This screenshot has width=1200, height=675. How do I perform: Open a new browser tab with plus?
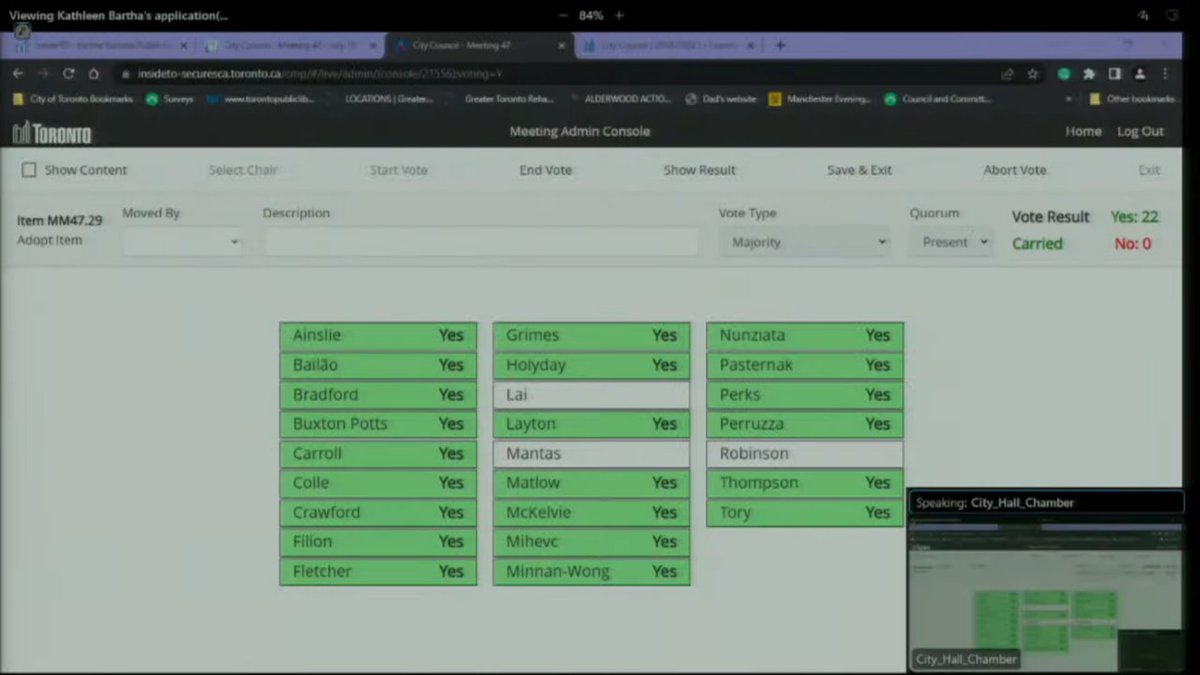click(x=780, y=45)
